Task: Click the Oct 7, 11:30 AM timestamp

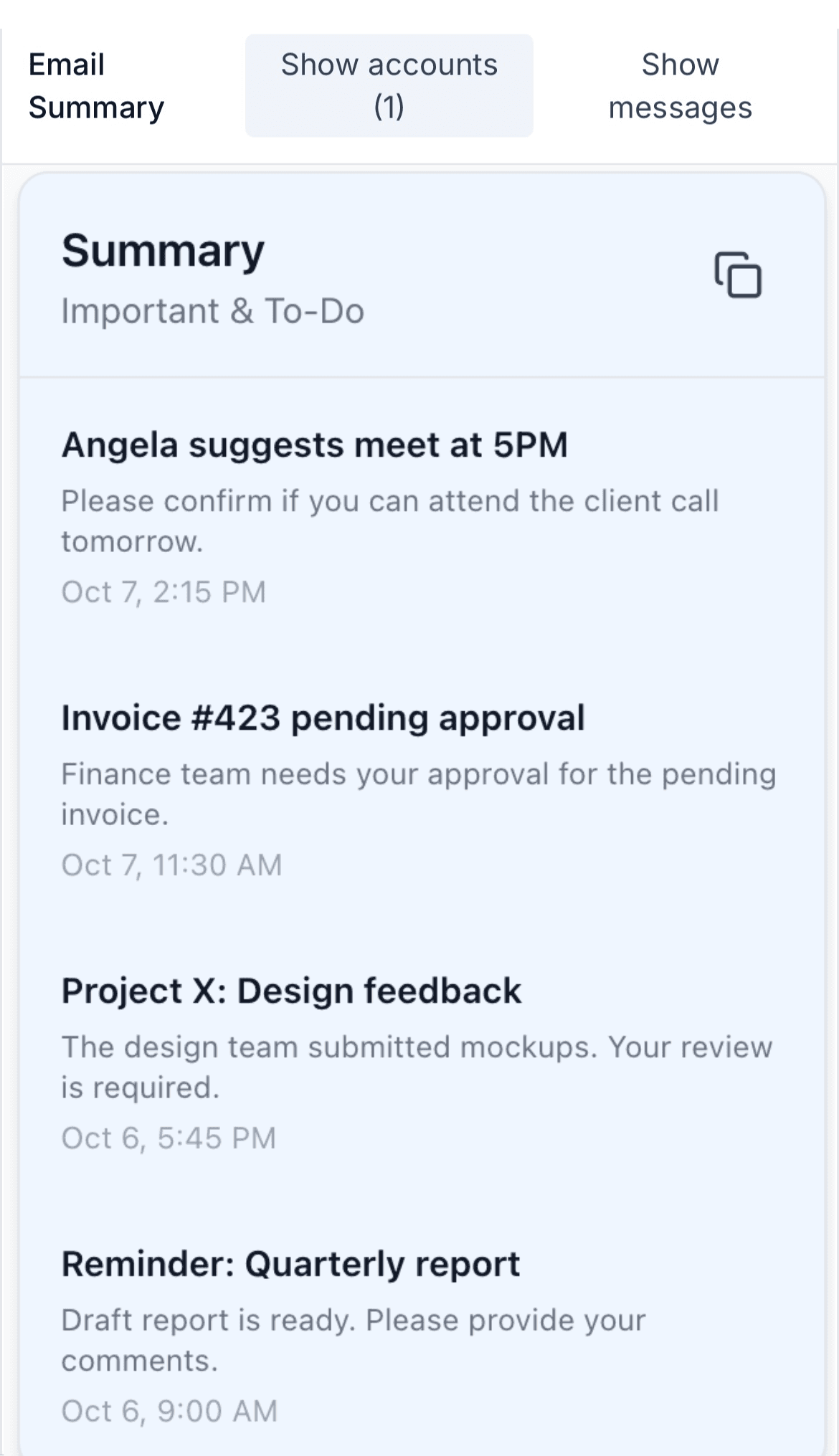Action: coord(172,865)
